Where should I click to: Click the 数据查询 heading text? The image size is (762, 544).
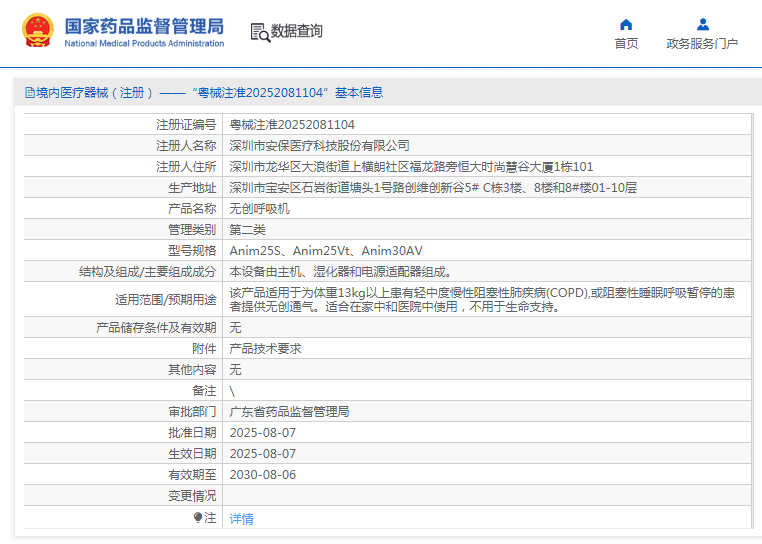click(x=297, y=32)
